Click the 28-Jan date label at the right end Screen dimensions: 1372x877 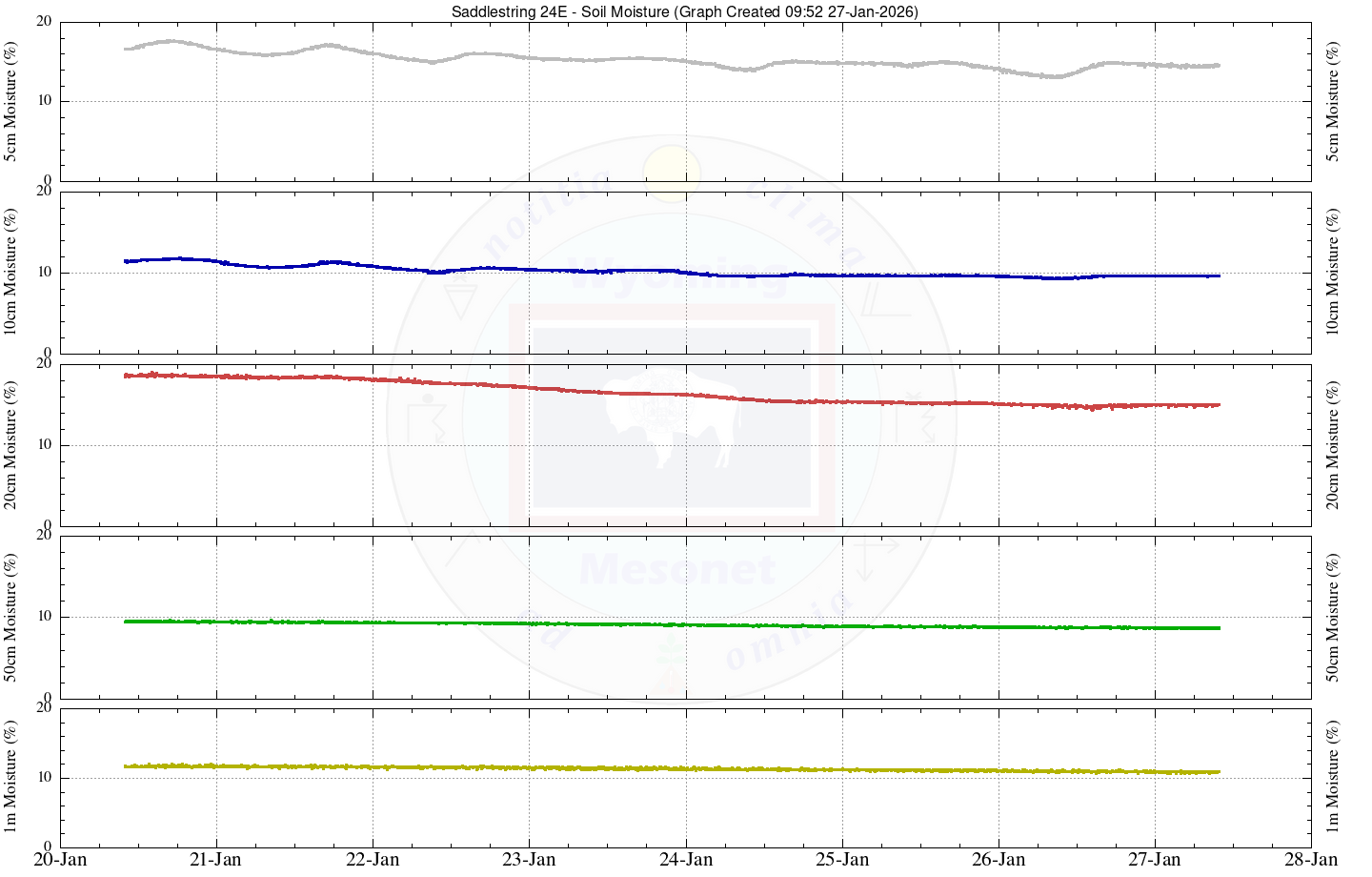[x=1311, y=860]
